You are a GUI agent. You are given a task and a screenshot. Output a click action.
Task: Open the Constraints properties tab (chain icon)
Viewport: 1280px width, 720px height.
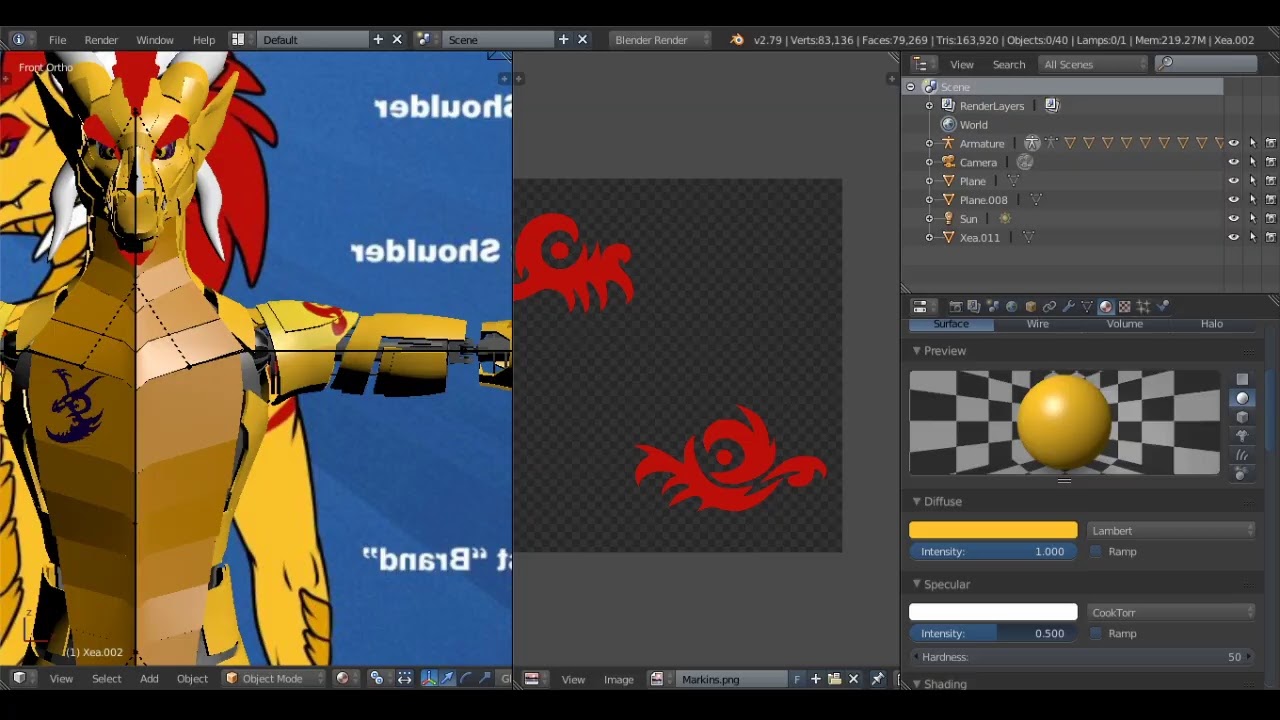(1049, 306)
